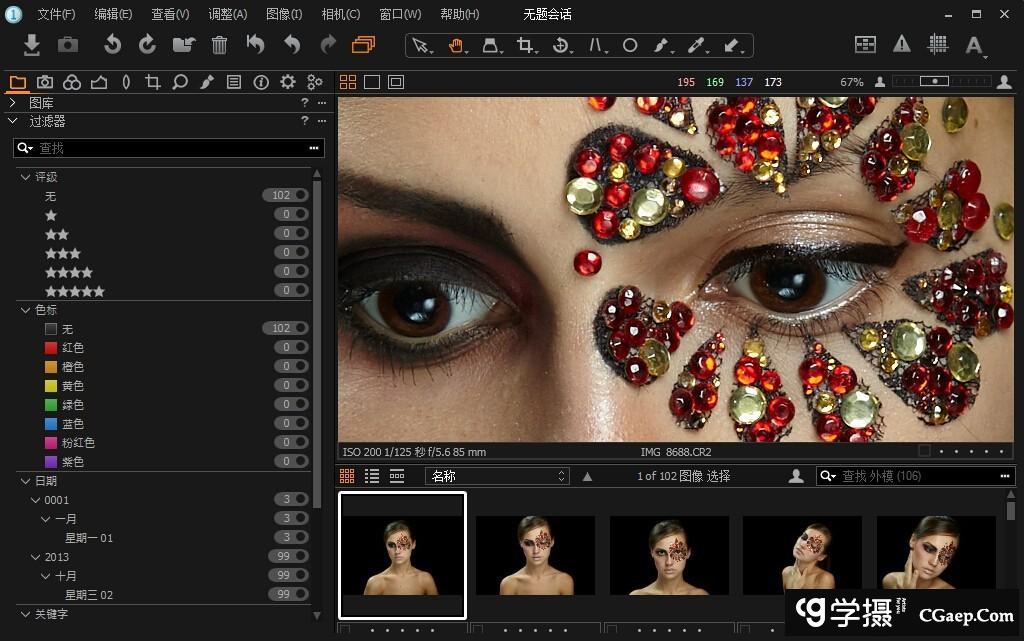The height and width of the screenshot is (641, 1024).
Task: Open the Library folder tool tab
Action: click(x=18, y=82)
